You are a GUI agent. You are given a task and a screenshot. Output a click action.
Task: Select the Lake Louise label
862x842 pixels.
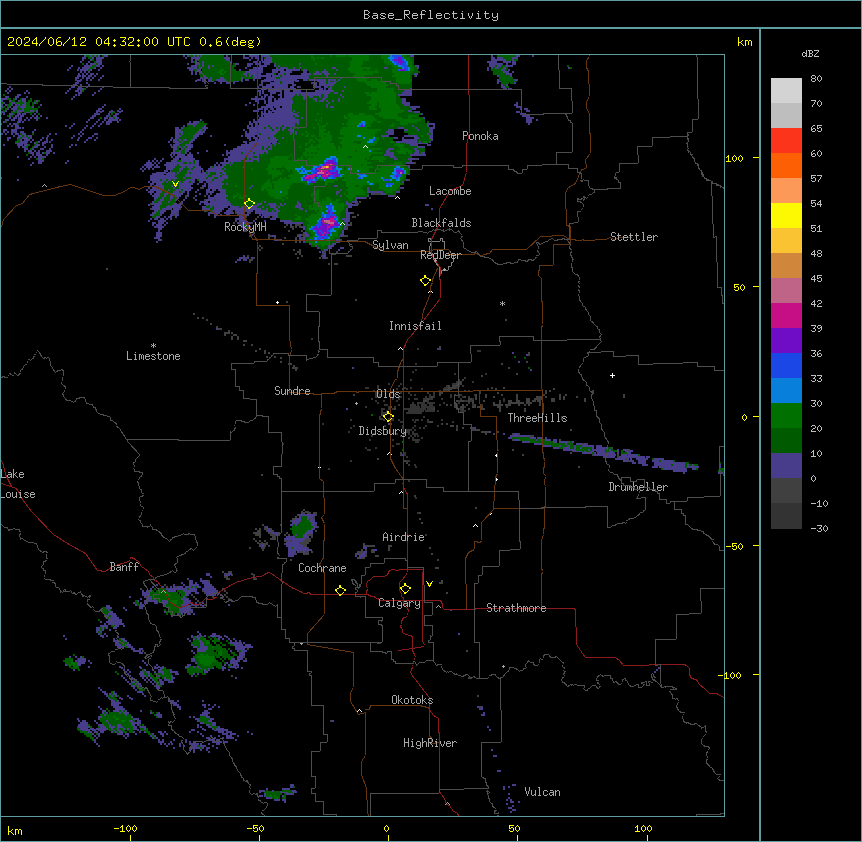point(18,484)
